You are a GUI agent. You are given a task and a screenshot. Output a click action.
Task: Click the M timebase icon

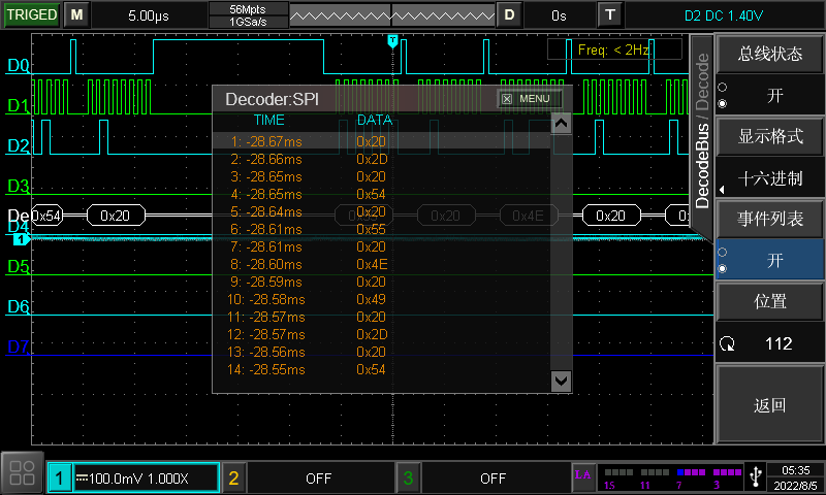coord(77,15)
